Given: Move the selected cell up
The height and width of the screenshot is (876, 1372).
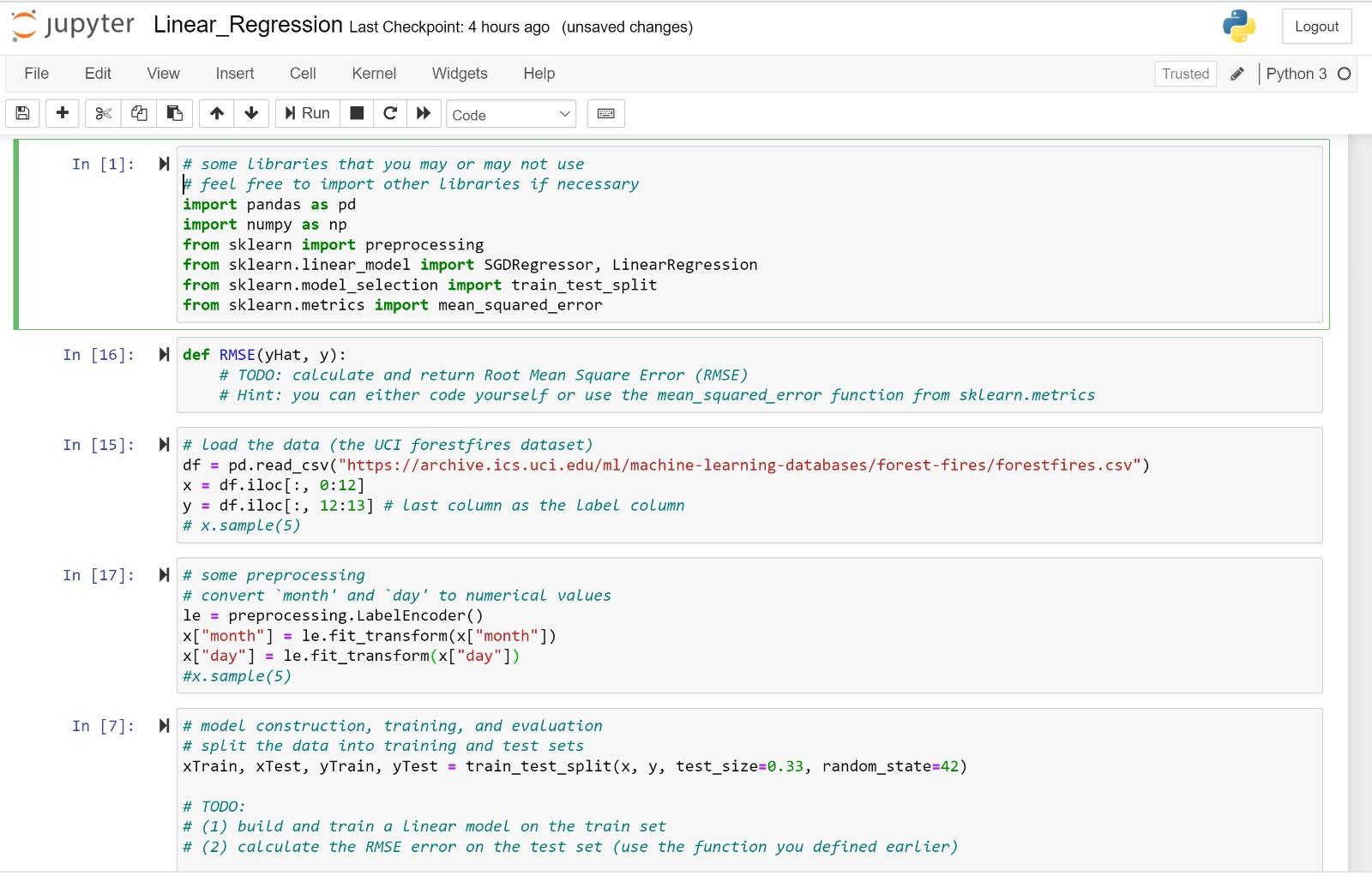Looking at the screenshot, I should (216, 113).
